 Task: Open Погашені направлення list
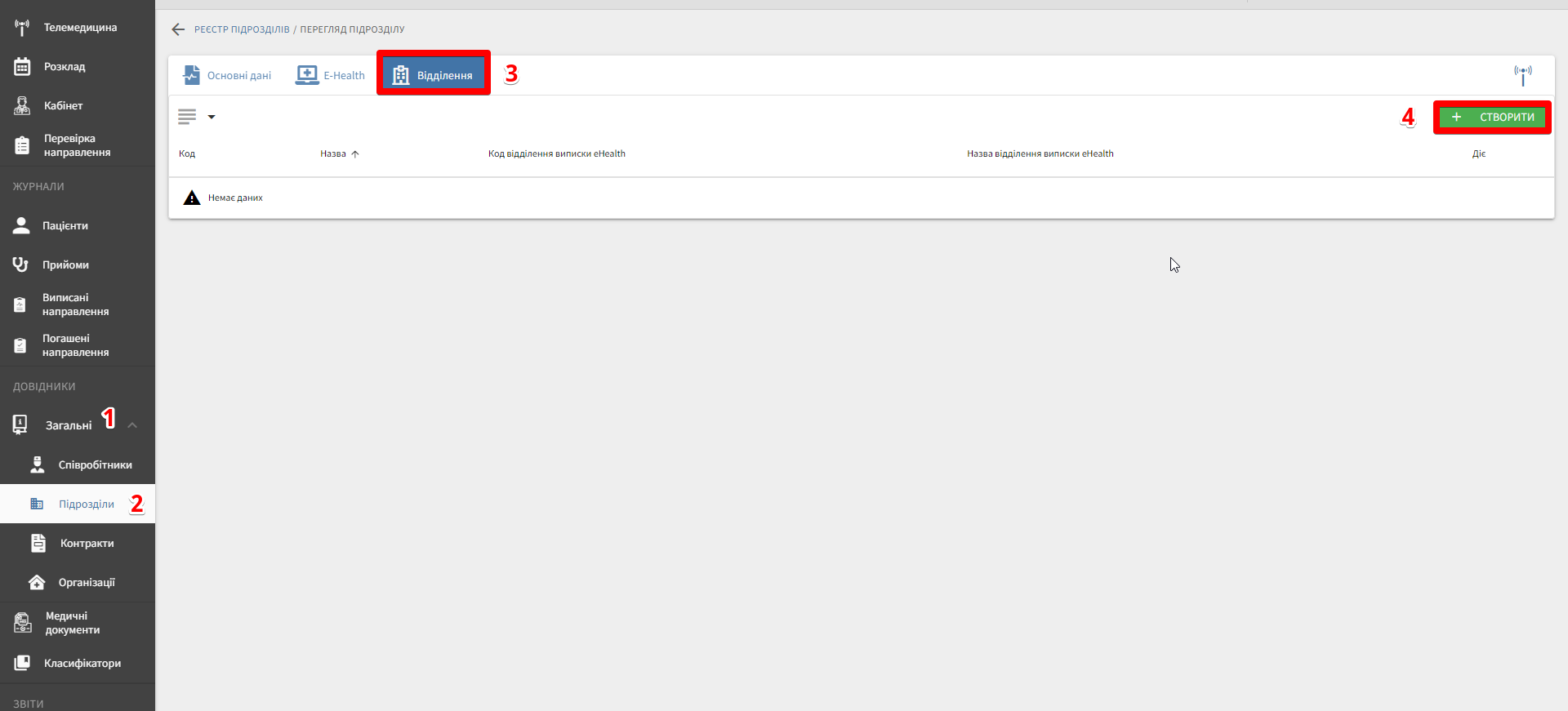(x=75, y=345)
